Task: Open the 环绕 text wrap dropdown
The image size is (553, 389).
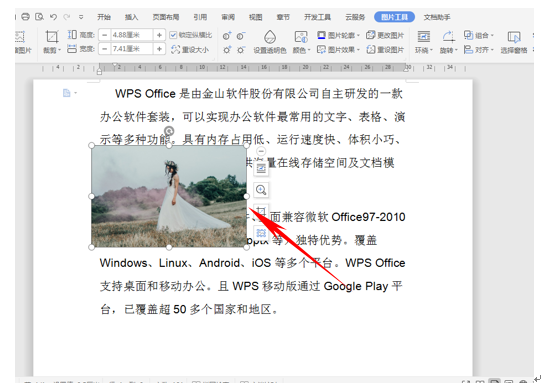Action: point(424,50)
